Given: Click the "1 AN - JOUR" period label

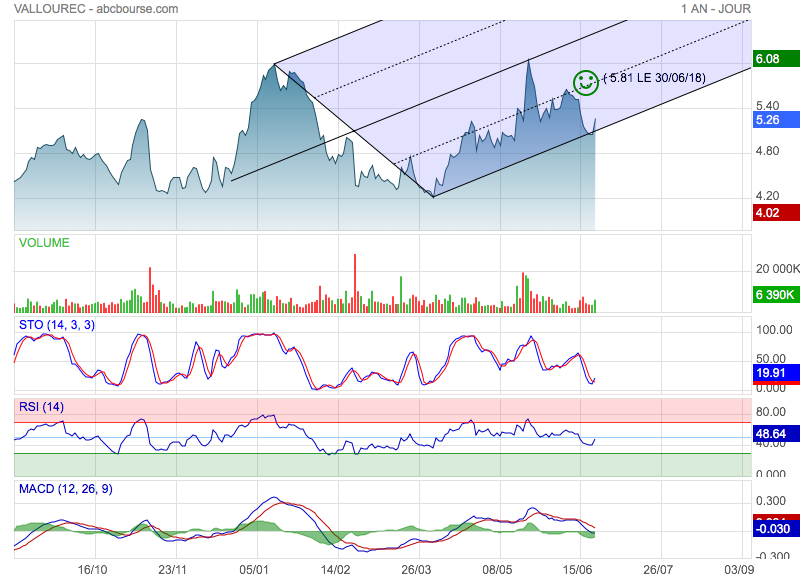Looking at the screenshot, I should pyautogui.click(x=716, y=9).
